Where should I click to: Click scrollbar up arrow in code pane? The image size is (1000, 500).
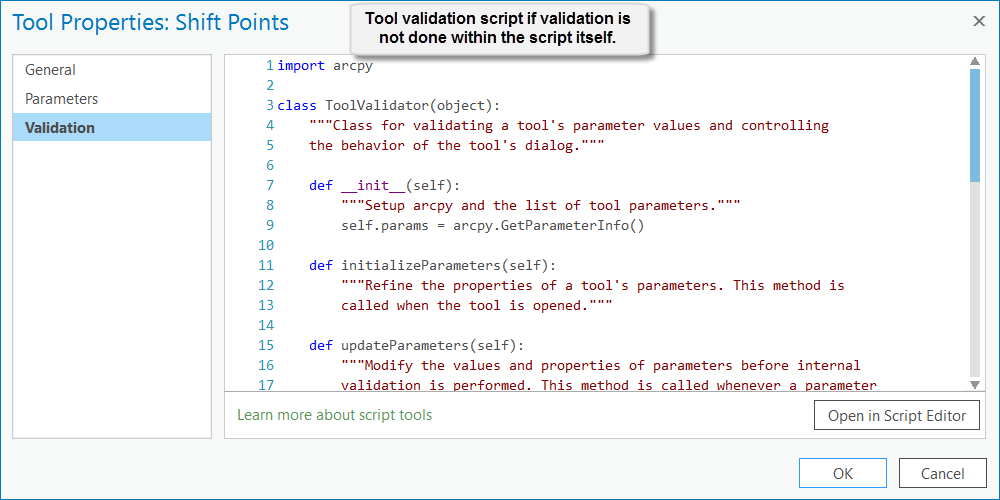click(974, 61)
